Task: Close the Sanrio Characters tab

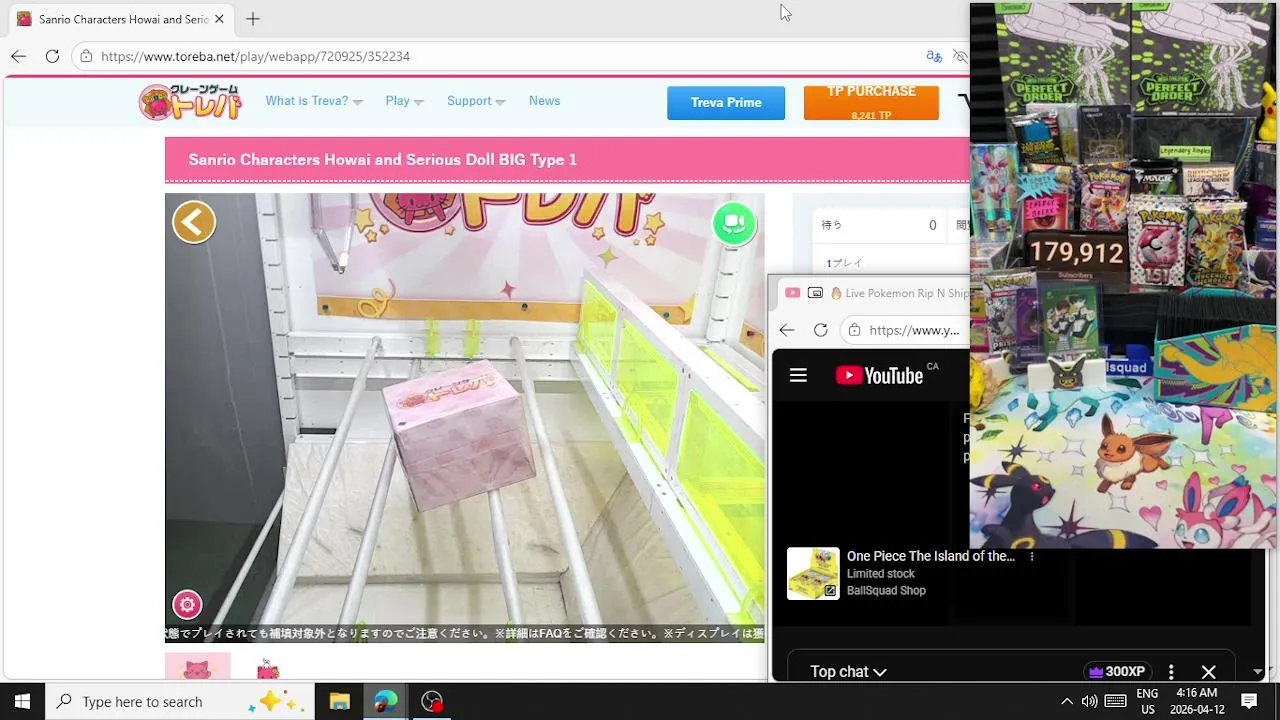Action: [x=219, y=19]
